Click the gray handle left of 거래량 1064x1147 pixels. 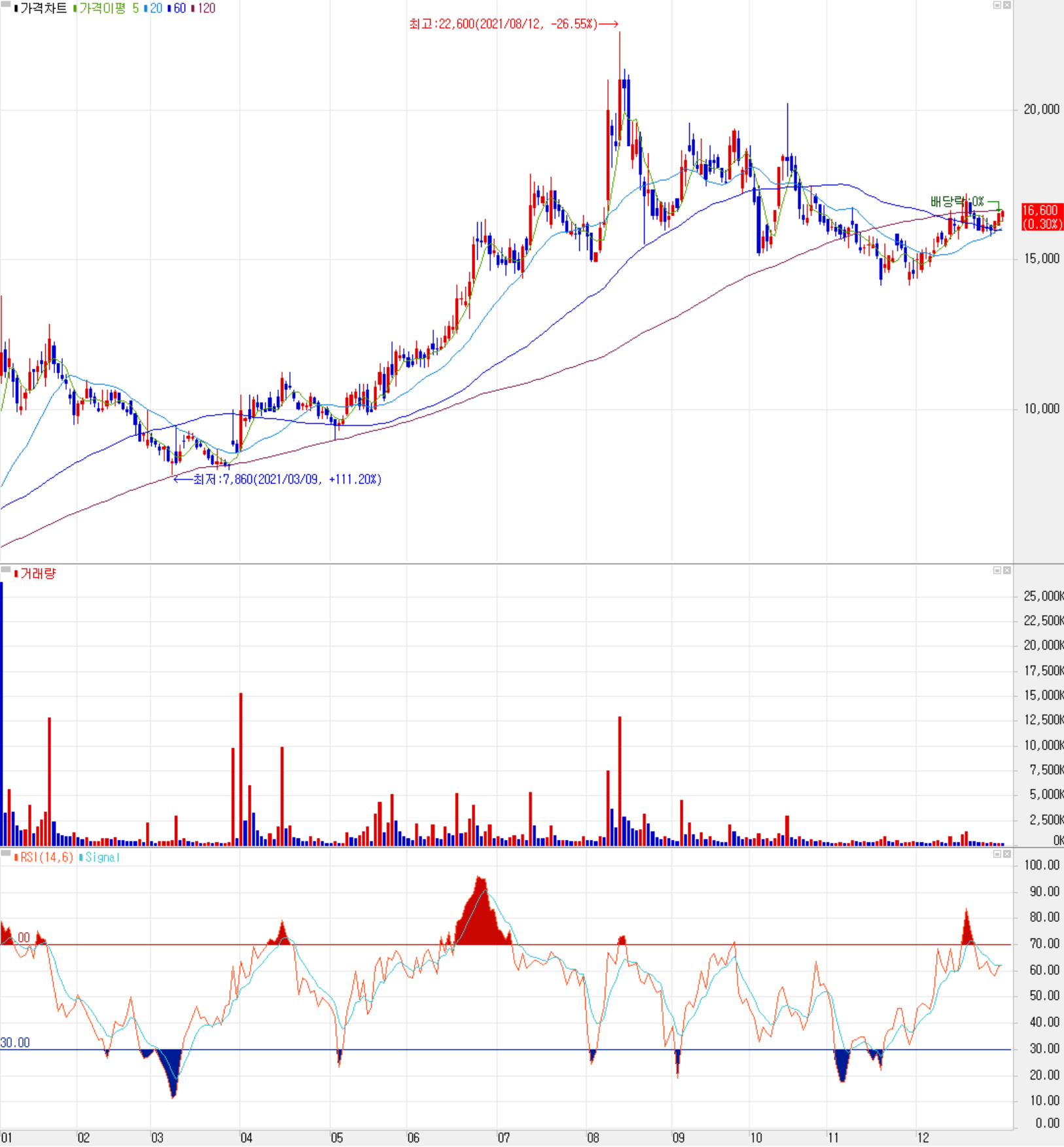pos(6,570)
